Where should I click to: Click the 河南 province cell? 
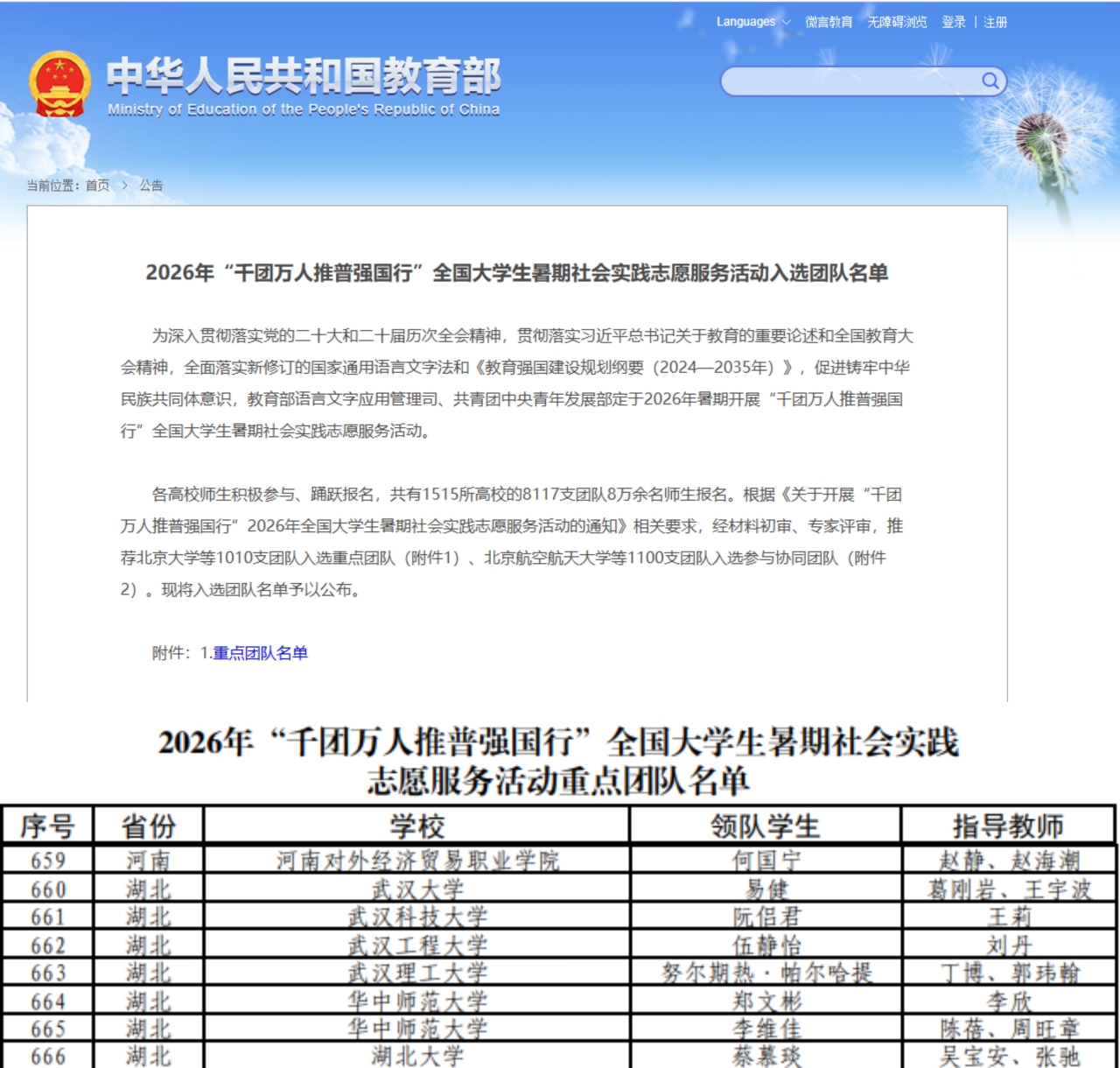click(x=148, y=861)
